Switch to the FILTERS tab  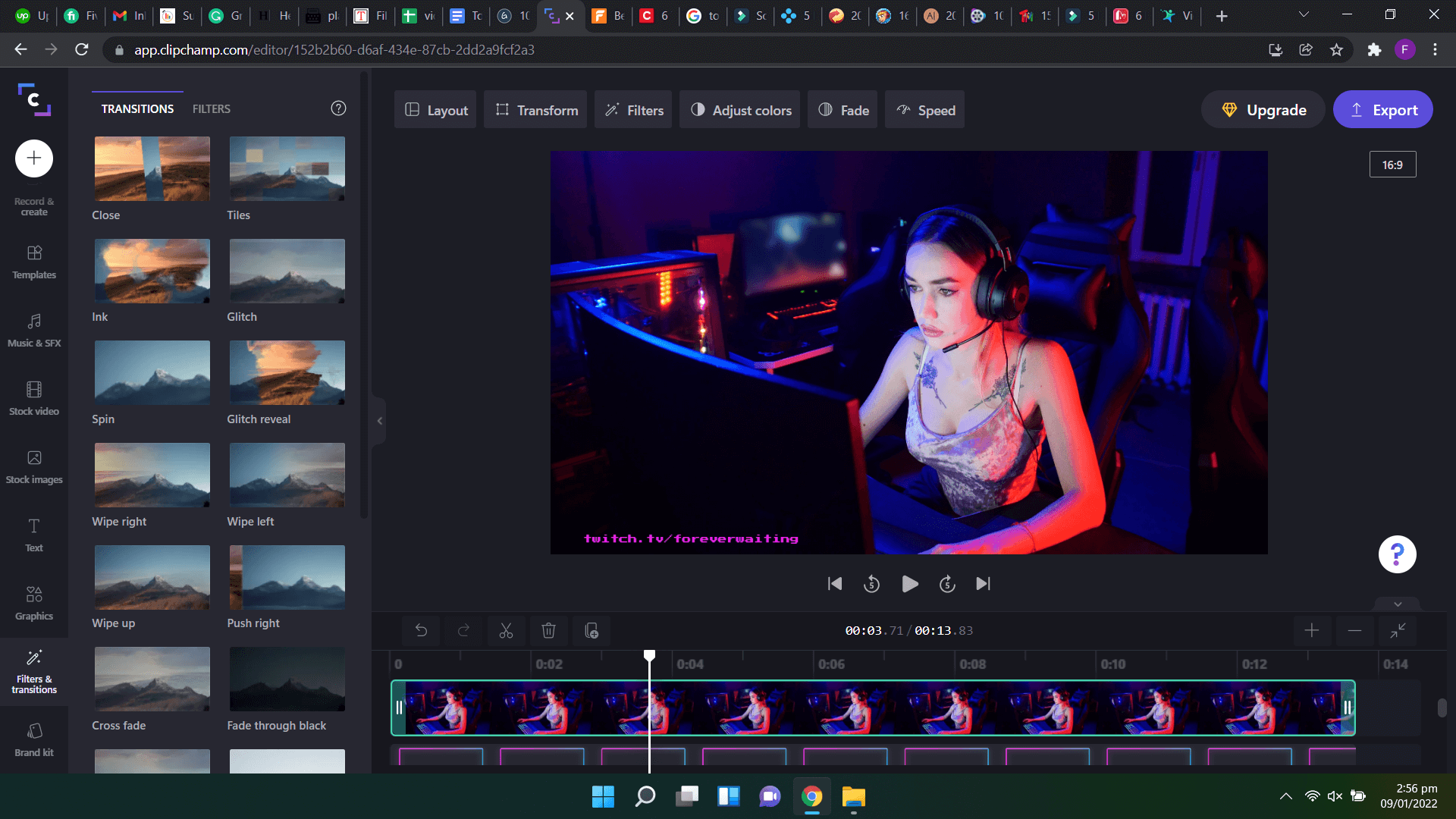[x=210, y=108]
